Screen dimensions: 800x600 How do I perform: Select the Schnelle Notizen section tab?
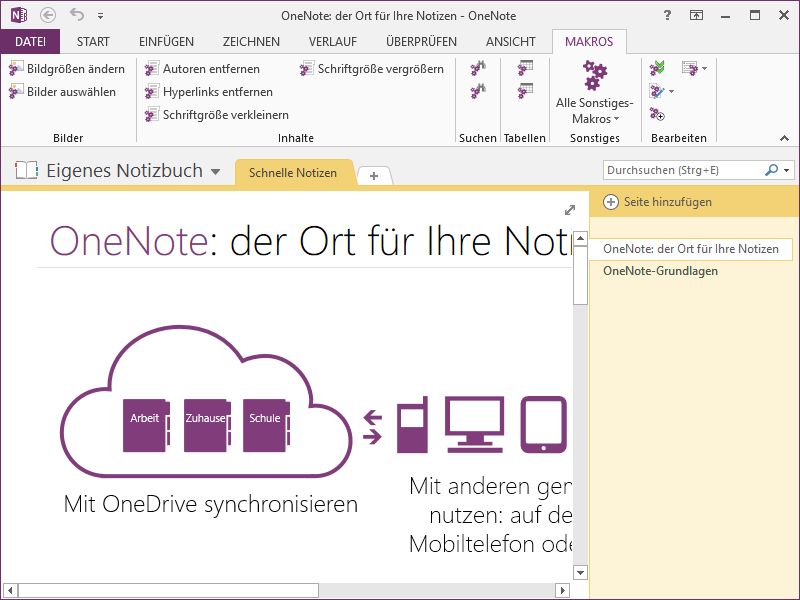pyautogui.click(x=293, y=173)
